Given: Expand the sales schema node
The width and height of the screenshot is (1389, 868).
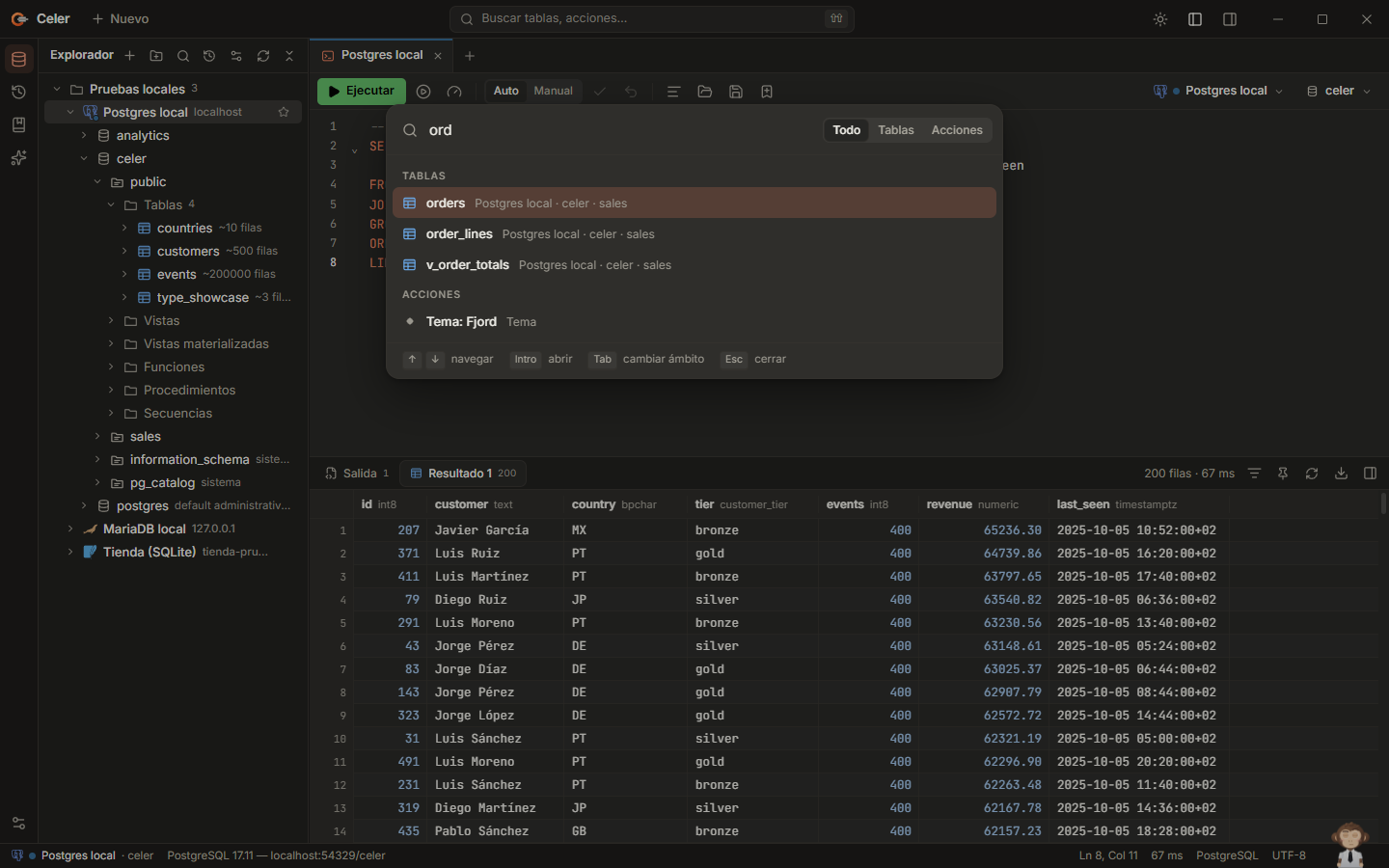Looking at the screenshot, I should 97,436.
